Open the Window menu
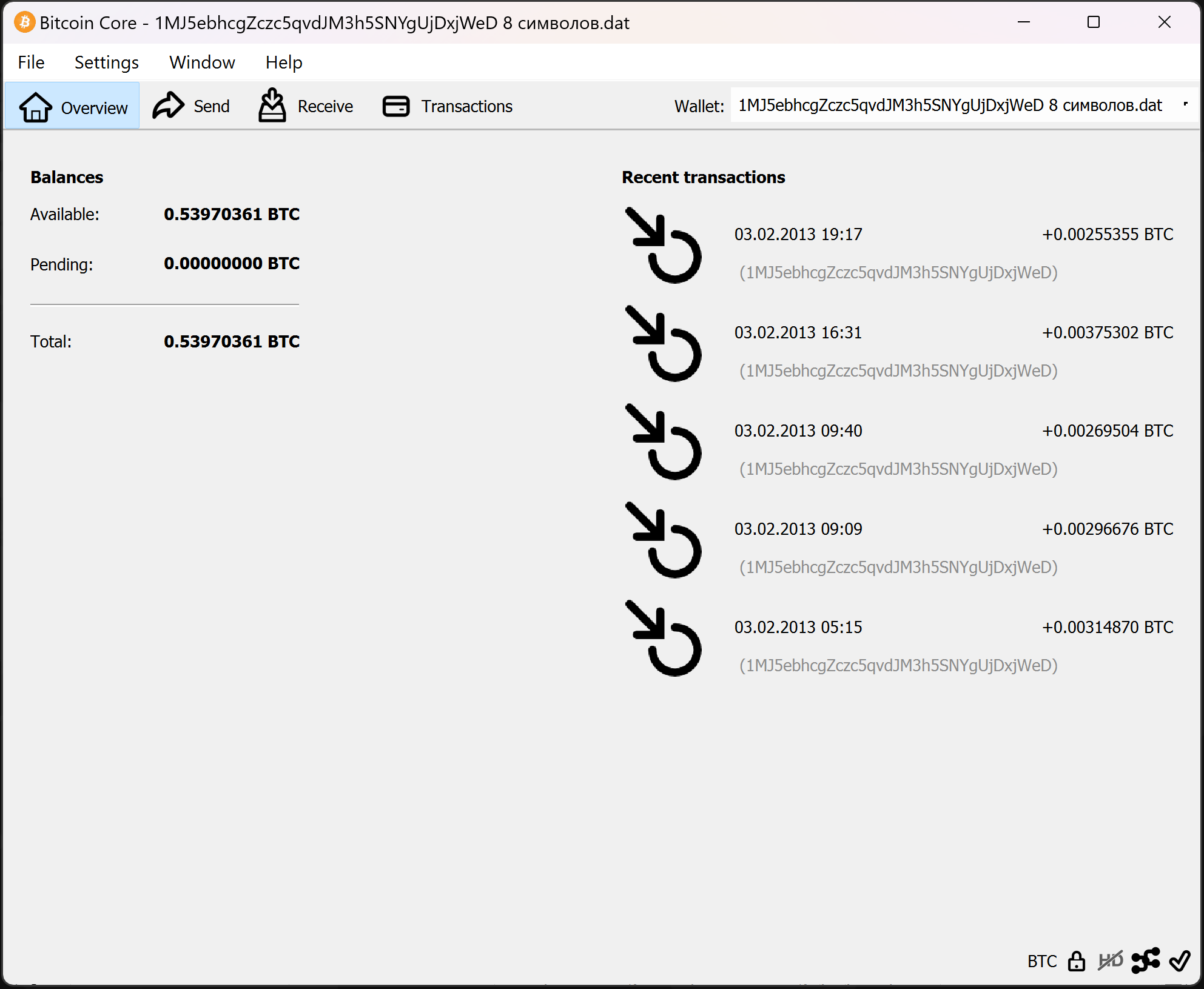Screen dimensions: 1204x989 202,62
